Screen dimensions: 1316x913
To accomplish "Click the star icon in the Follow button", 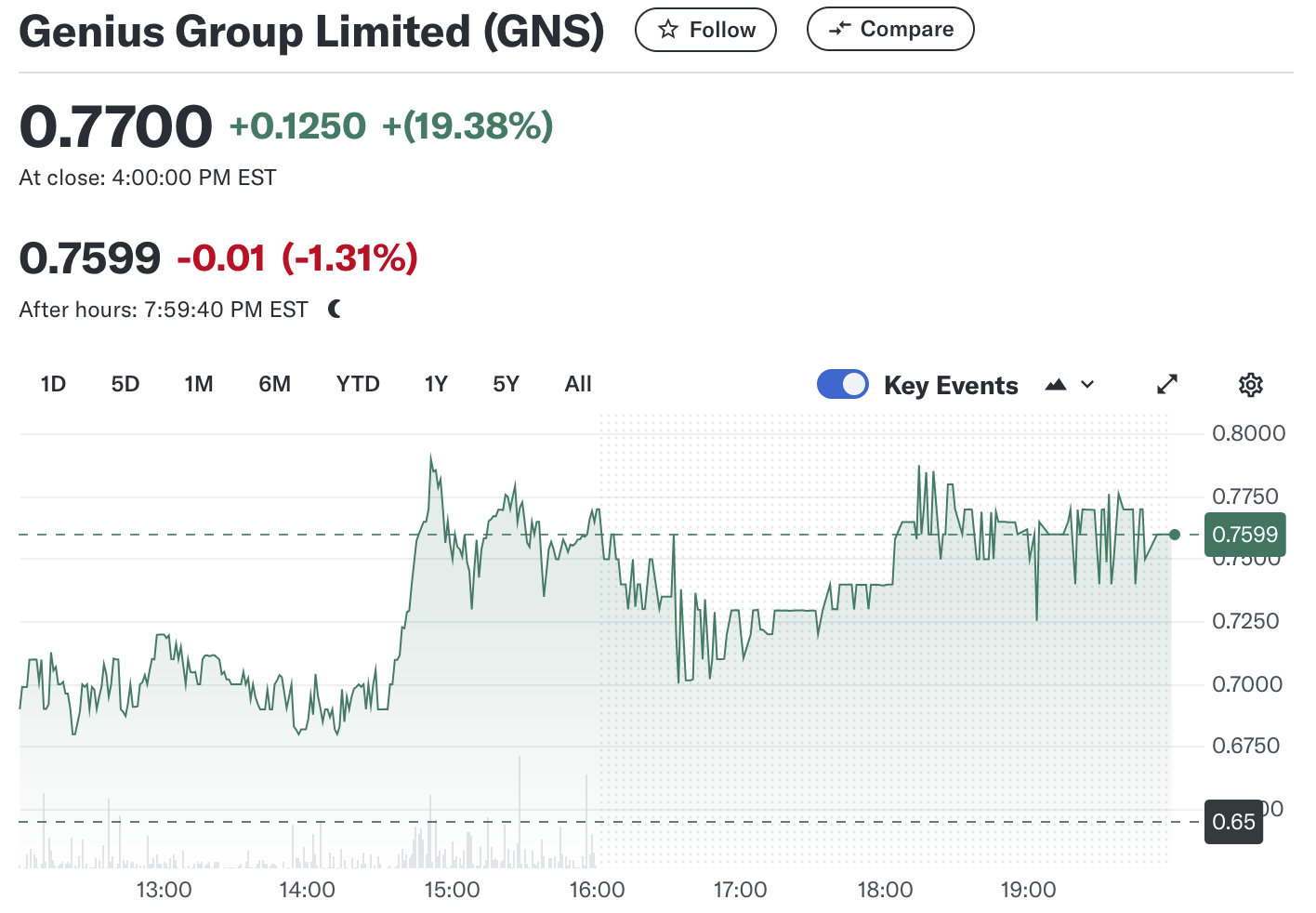I will click(667, 30).
